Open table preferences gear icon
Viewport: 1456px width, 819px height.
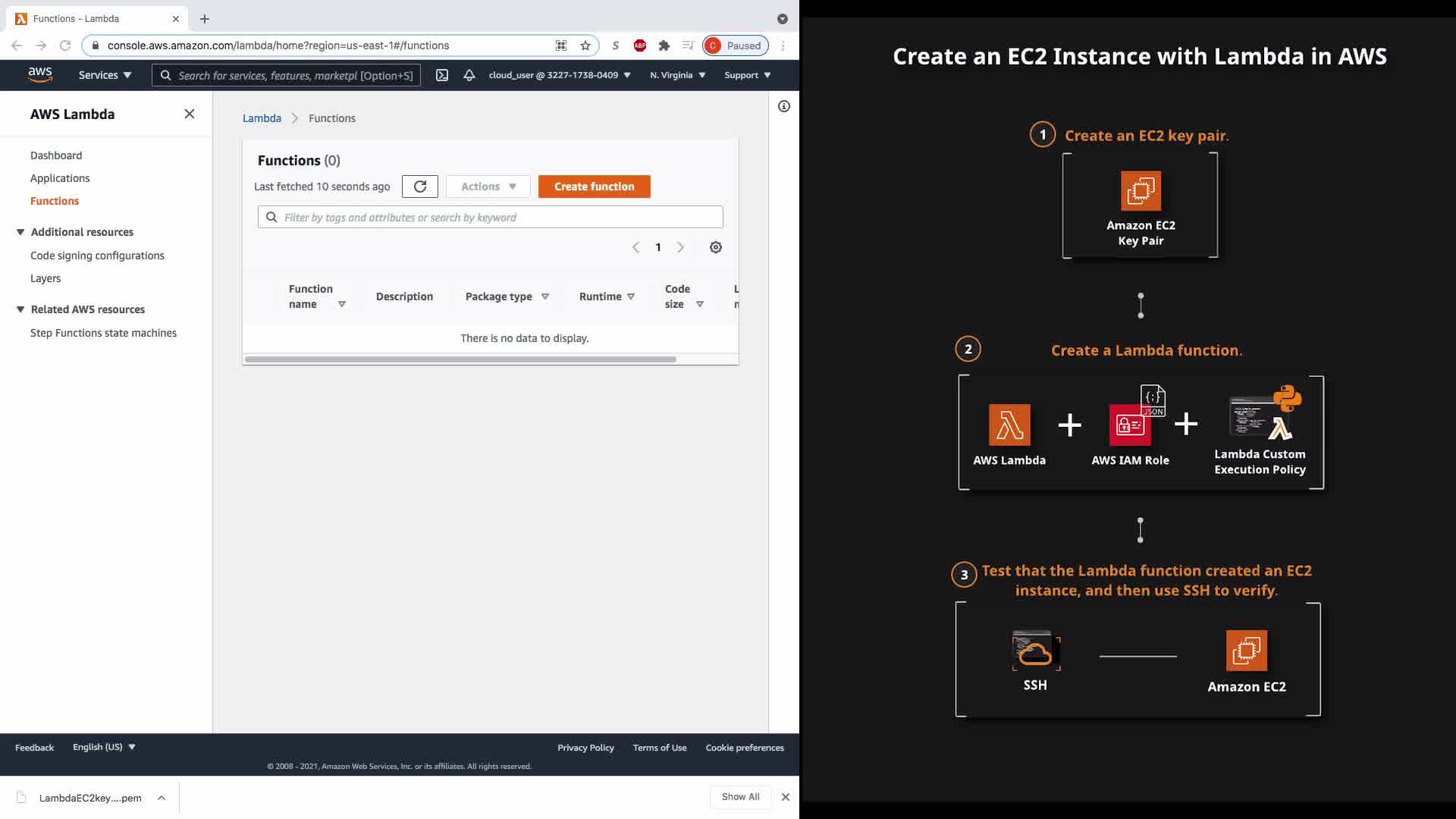pos(715,247)
